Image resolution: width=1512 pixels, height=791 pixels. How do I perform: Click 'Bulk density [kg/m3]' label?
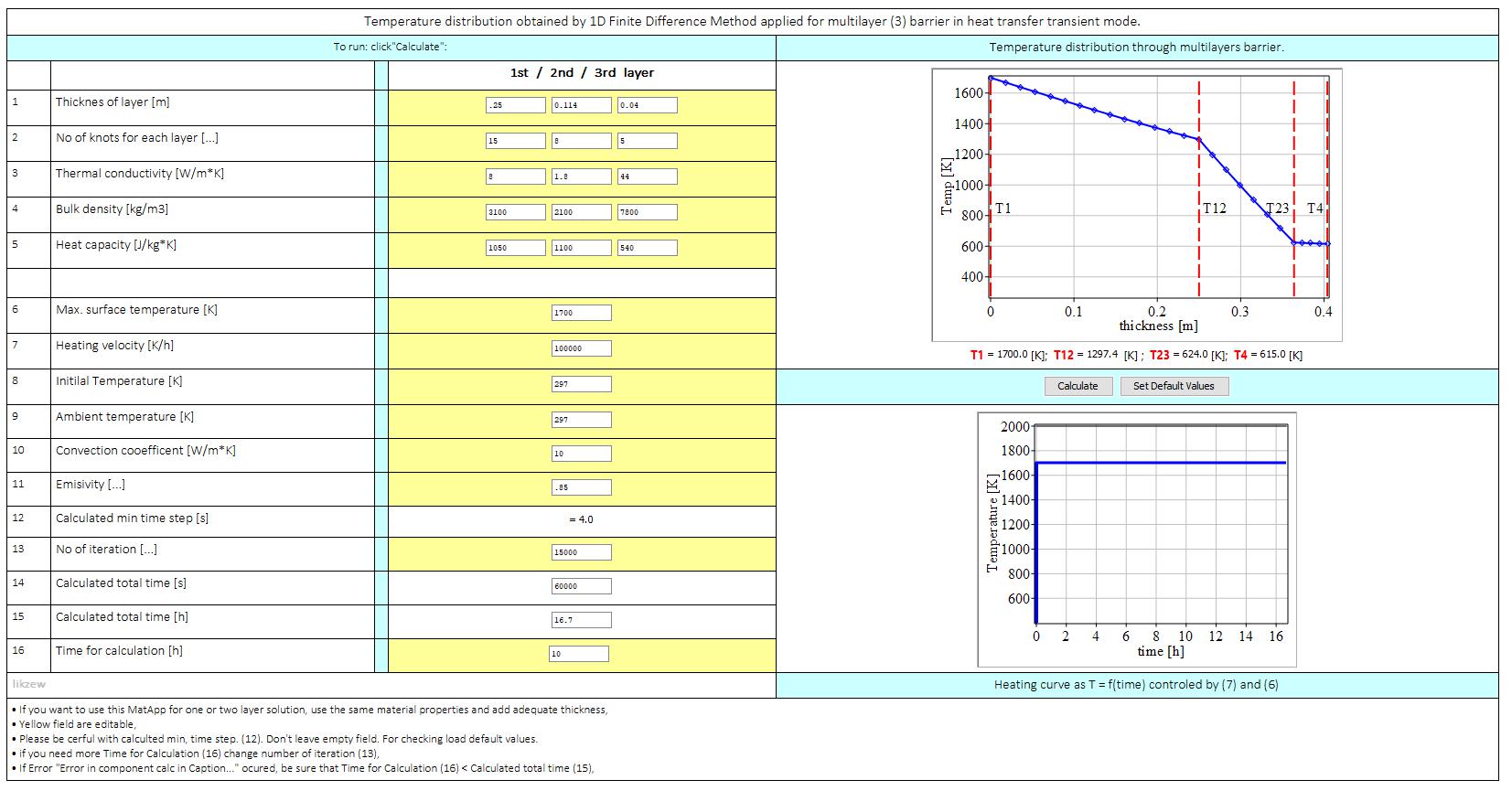click(x=112, y=208)
